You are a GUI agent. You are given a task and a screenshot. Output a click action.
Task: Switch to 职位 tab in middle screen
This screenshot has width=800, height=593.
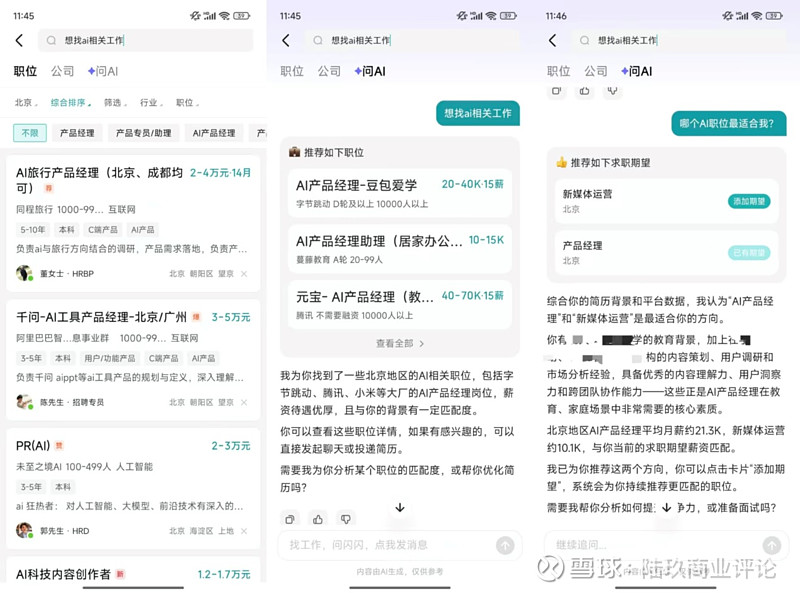tap(292, 71)
